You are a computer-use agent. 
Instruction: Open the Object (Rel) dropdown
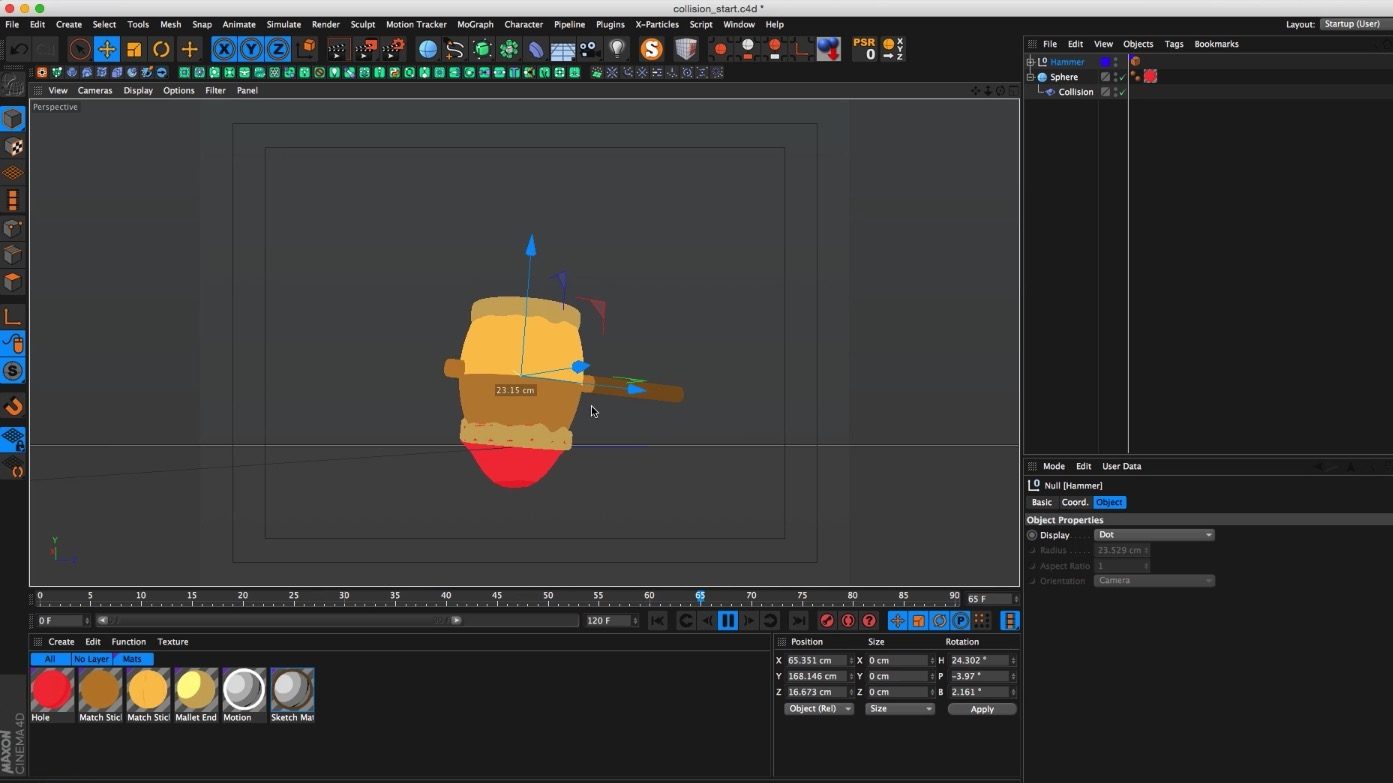coord(819,709)
